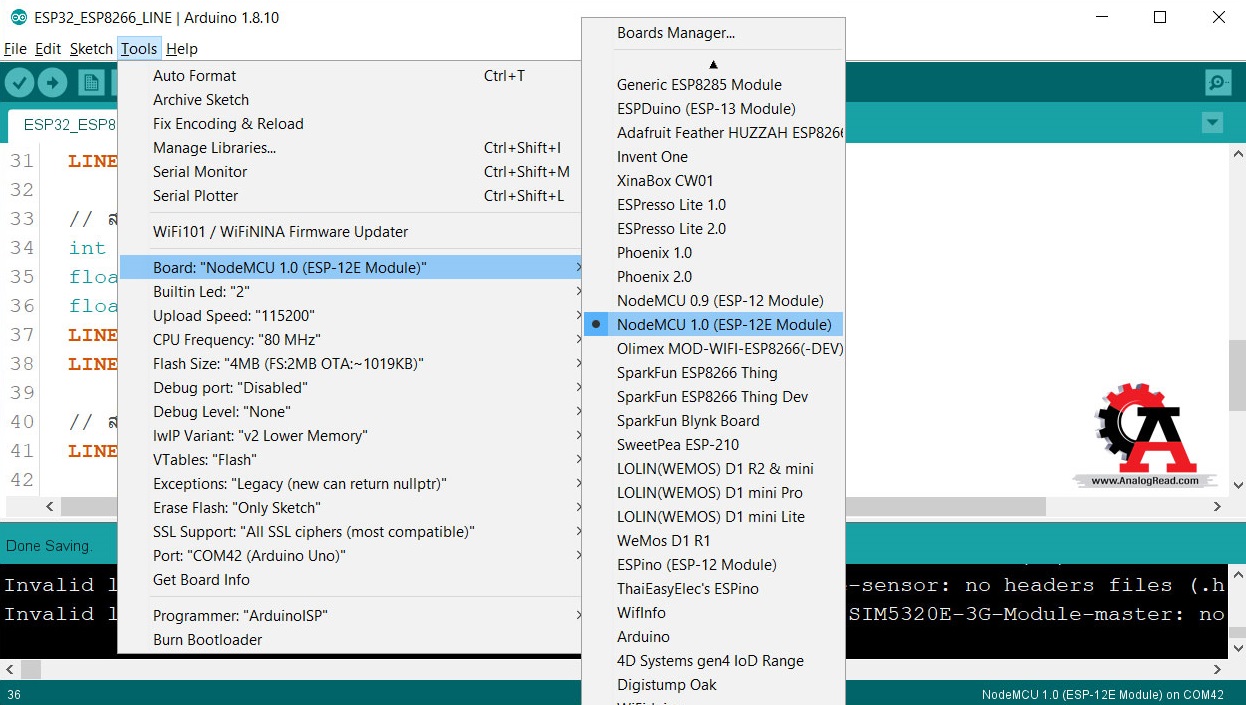1246x705 pixels.
Task: Open the Edit menu
Action: (48, 48)
